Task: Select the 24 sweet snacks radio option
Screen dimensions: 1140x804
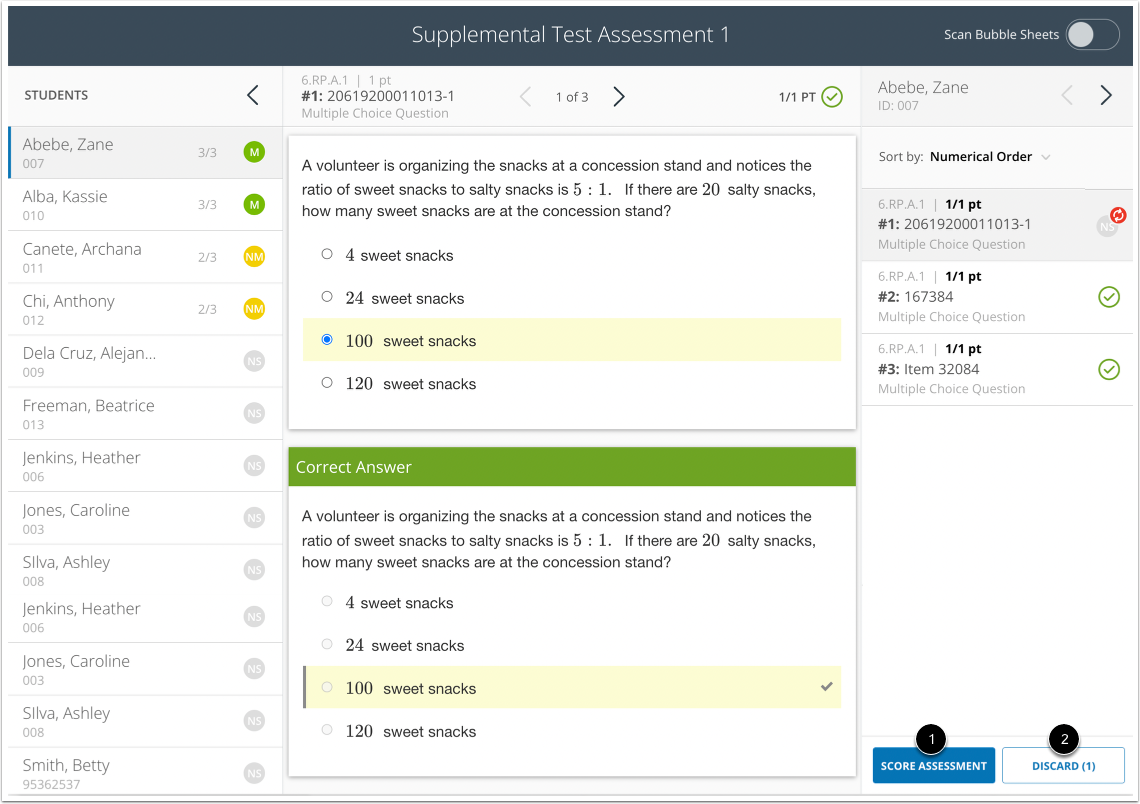Action: 327,297
